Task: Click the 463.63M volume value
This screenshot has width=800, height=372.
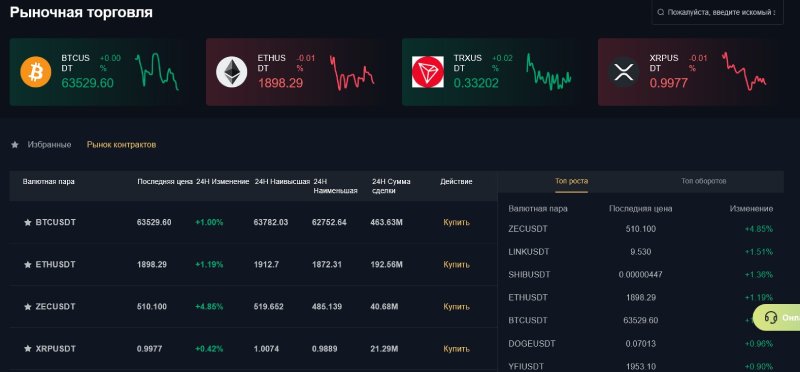Action: (x=387, y=222)
